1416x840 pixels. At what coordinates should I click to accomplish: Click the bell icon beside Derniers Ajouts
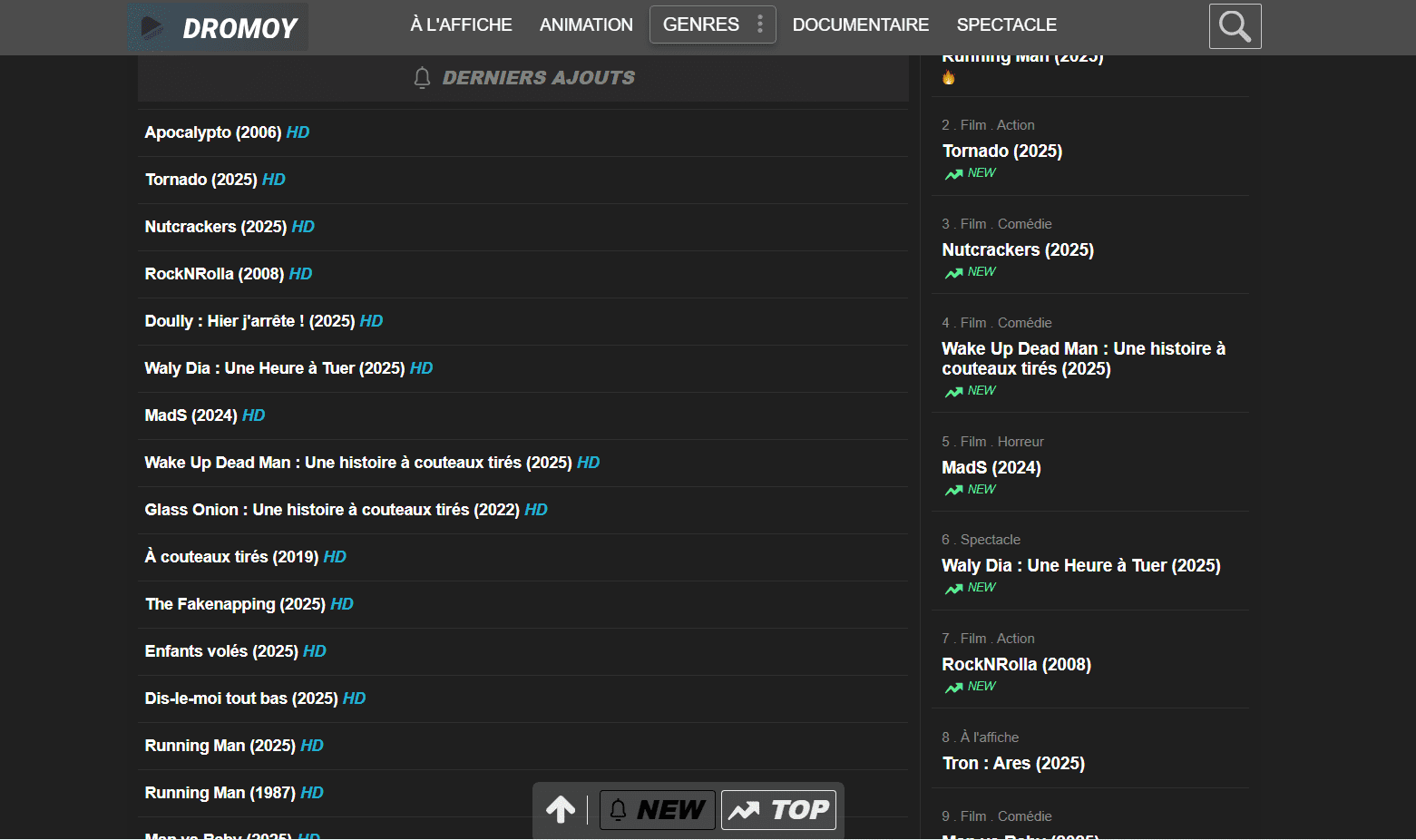click(x=422, y=78)
